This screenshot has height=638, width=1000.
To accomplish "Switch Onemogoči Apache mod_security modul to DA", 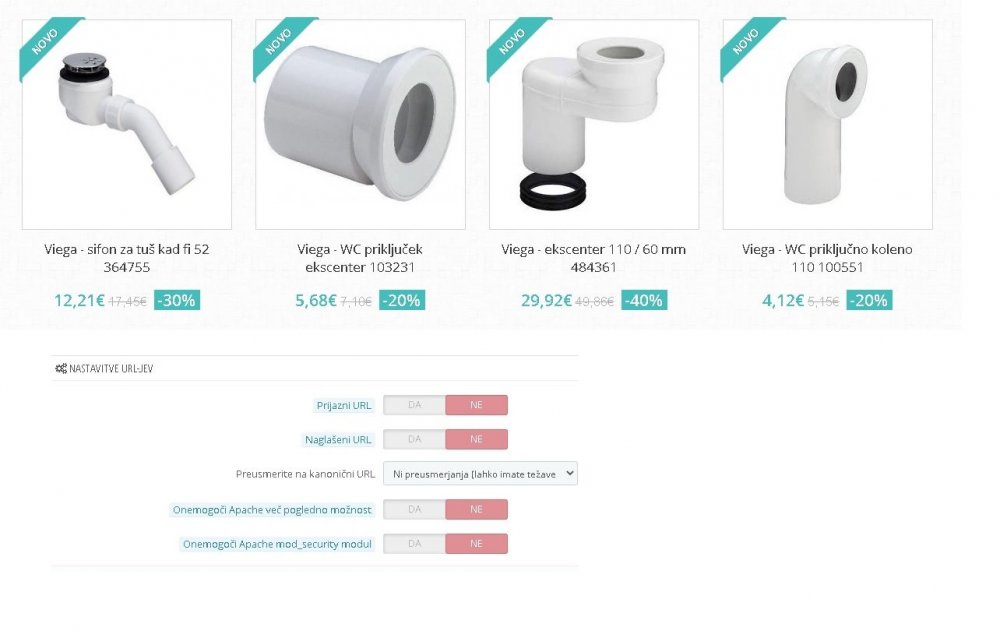I will click(x=414, y=544).
